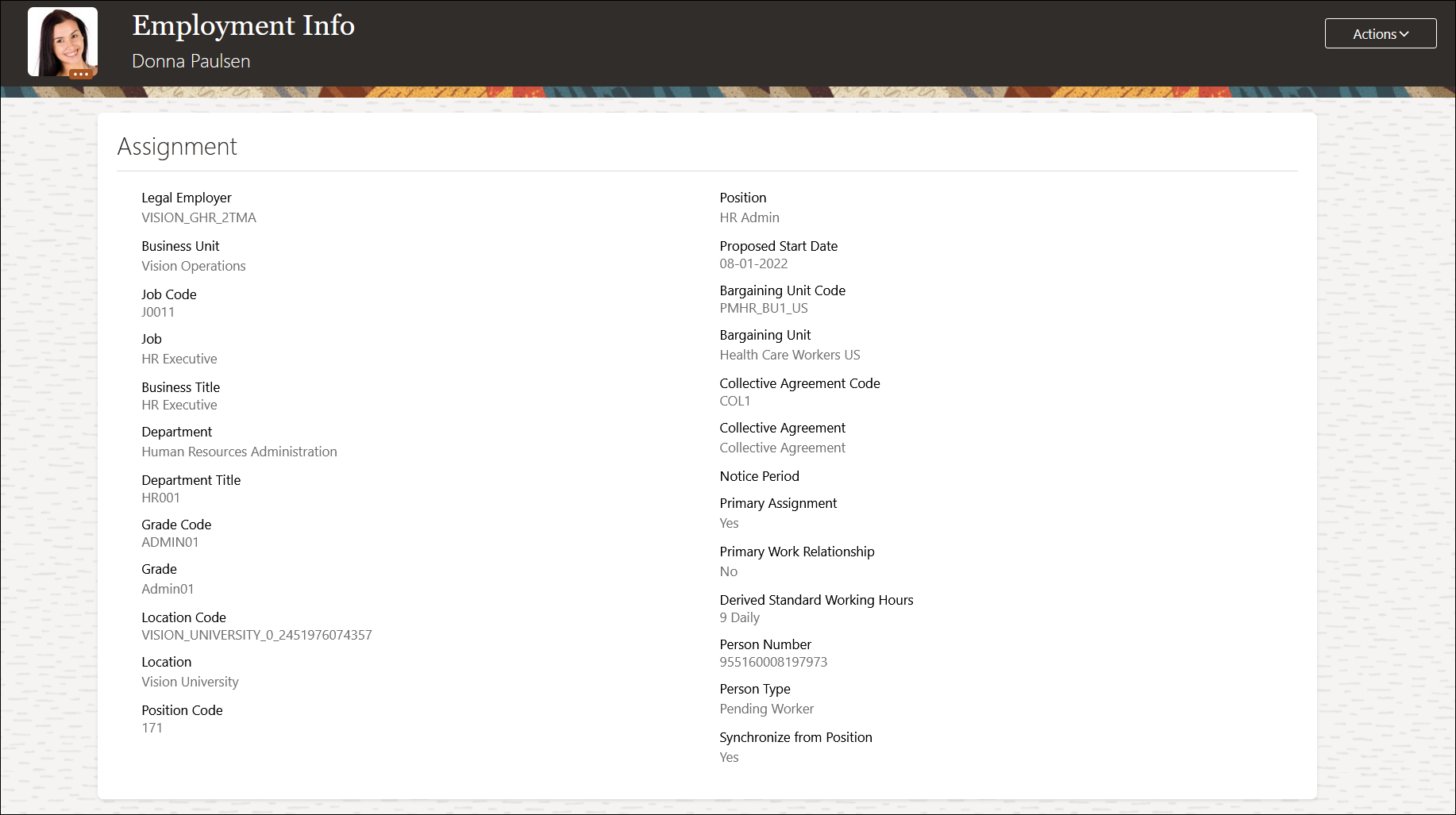
Task: Open the ellipsis badge on profile photo
Action: [81, 74]
